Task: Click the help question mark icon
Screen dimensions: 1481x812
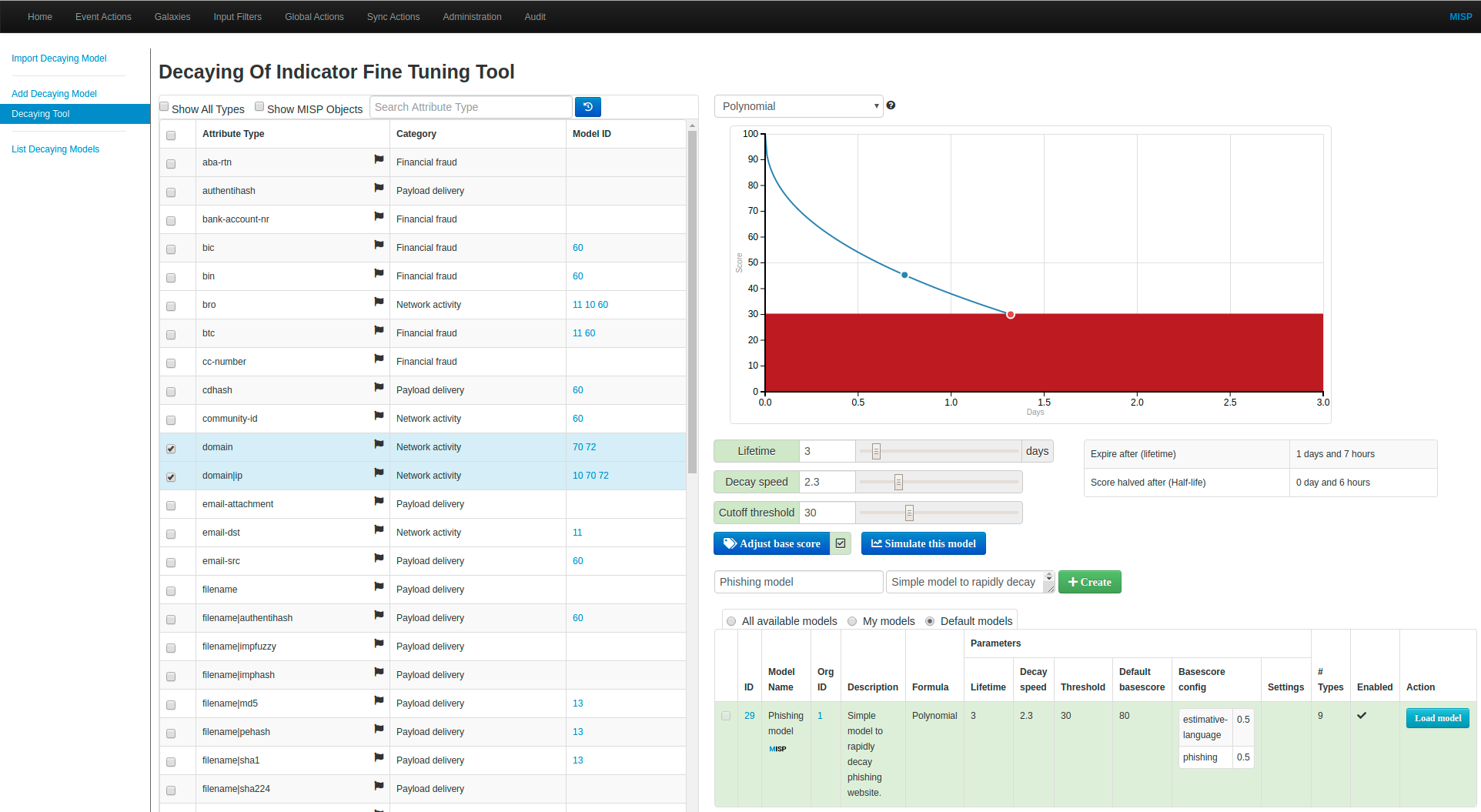Action: (891, 105)
